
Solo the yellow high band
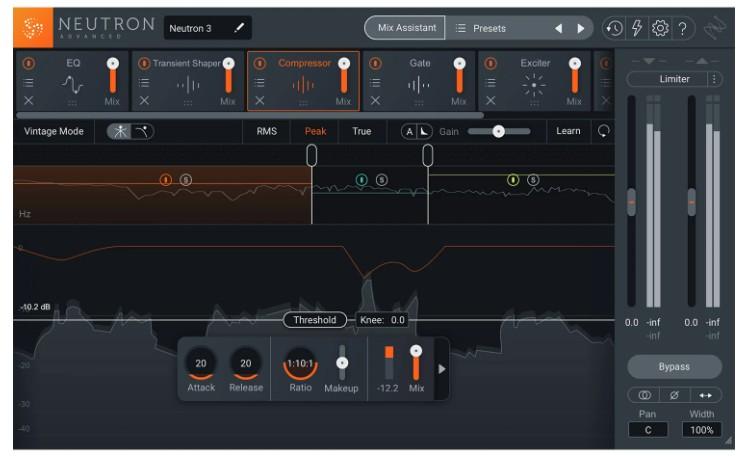(533, 179)
